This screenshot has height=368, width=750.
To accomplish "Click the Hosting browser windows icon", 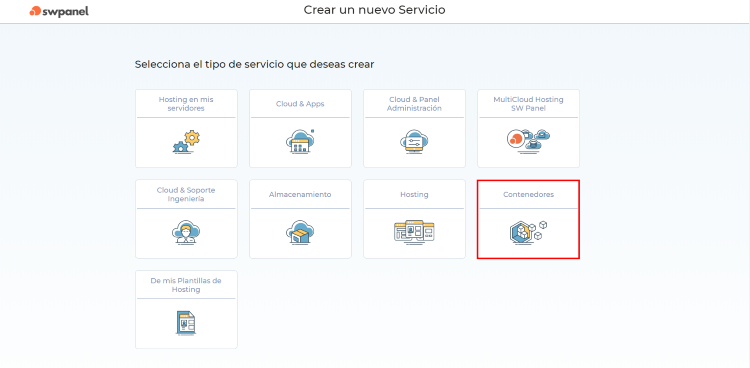I will point(414,233).
